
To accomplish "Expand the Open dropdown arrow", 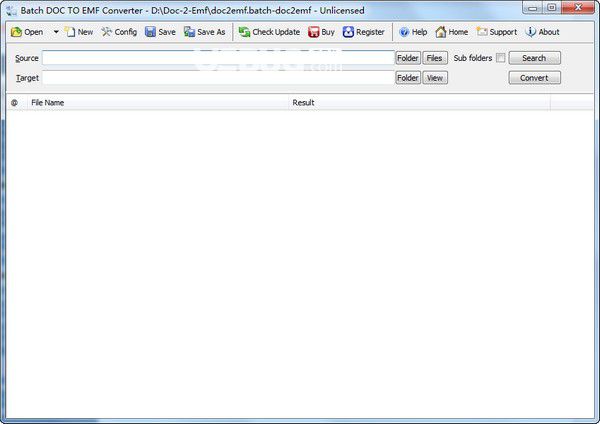I will 56,32.
